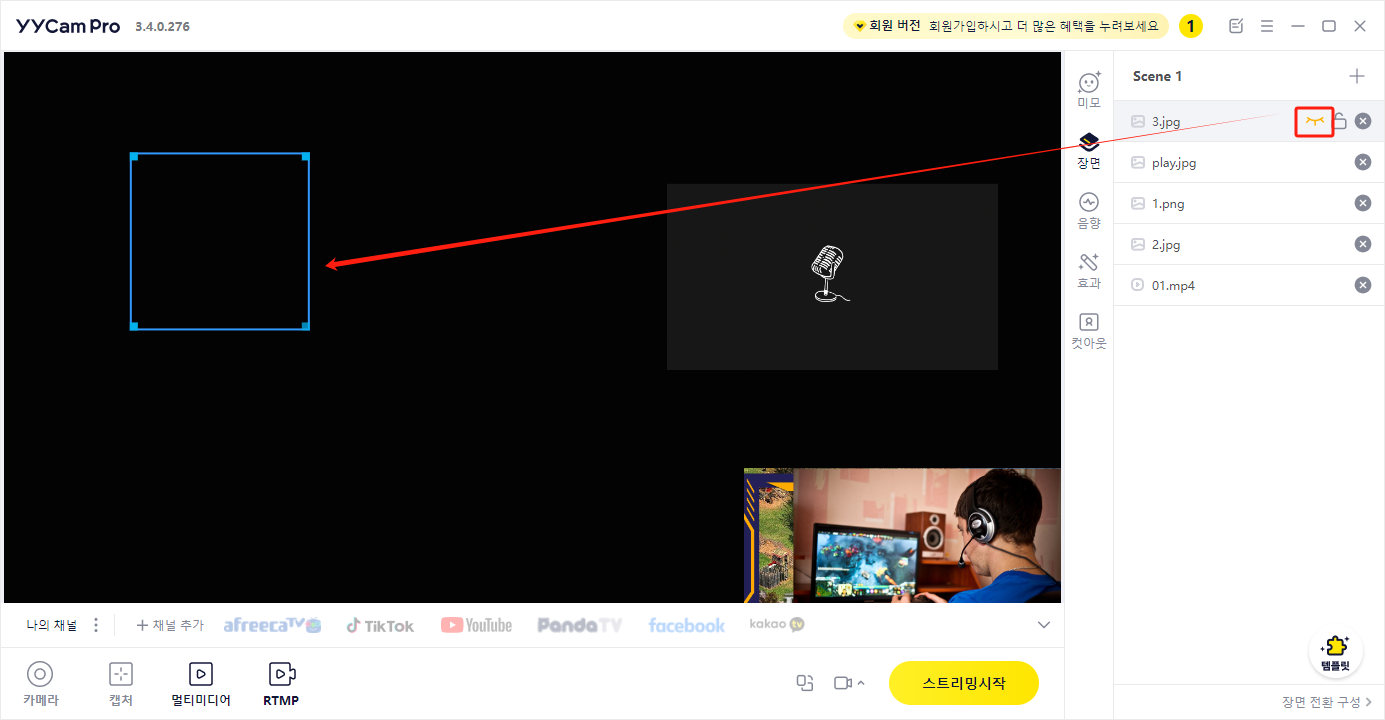Image resolution: width=1385 pixels, height=720 pixels.
Task: Open the 음향 audio panel
Action: point(1089,210)
